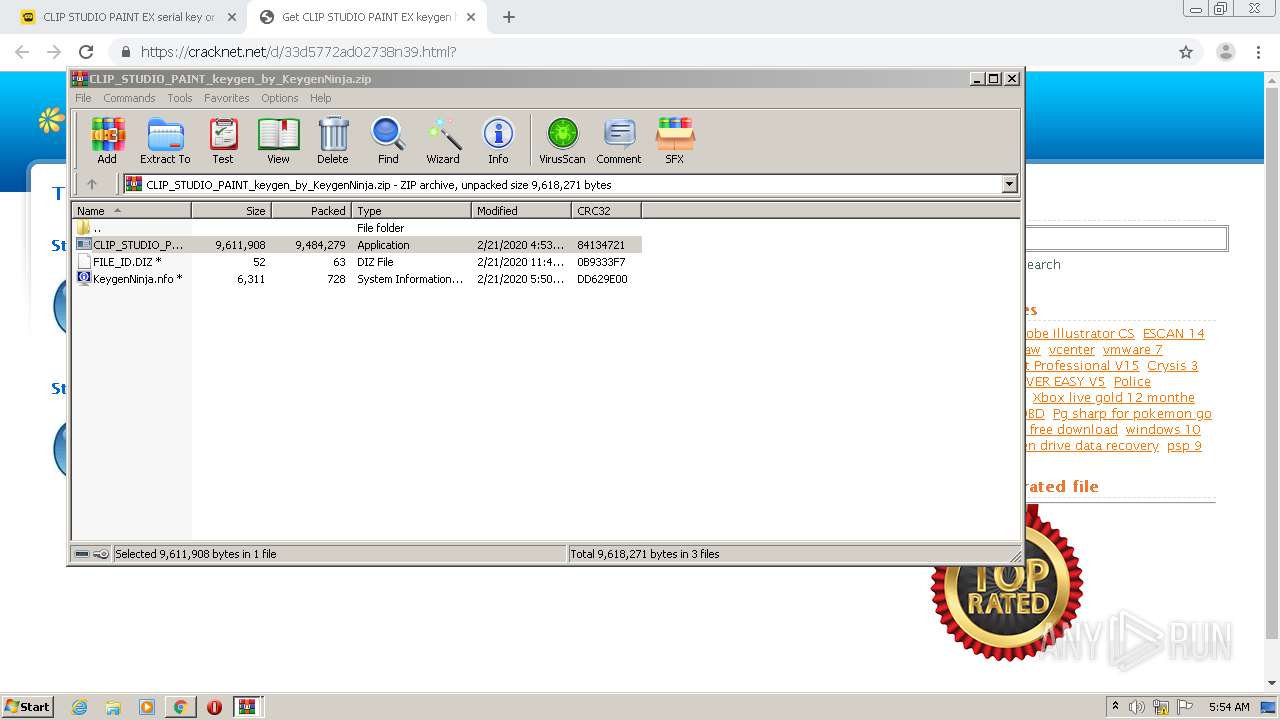Screen dimensions: 1280x720
Task: Click the vmware 7 link
Action: tap(1132, 350)
